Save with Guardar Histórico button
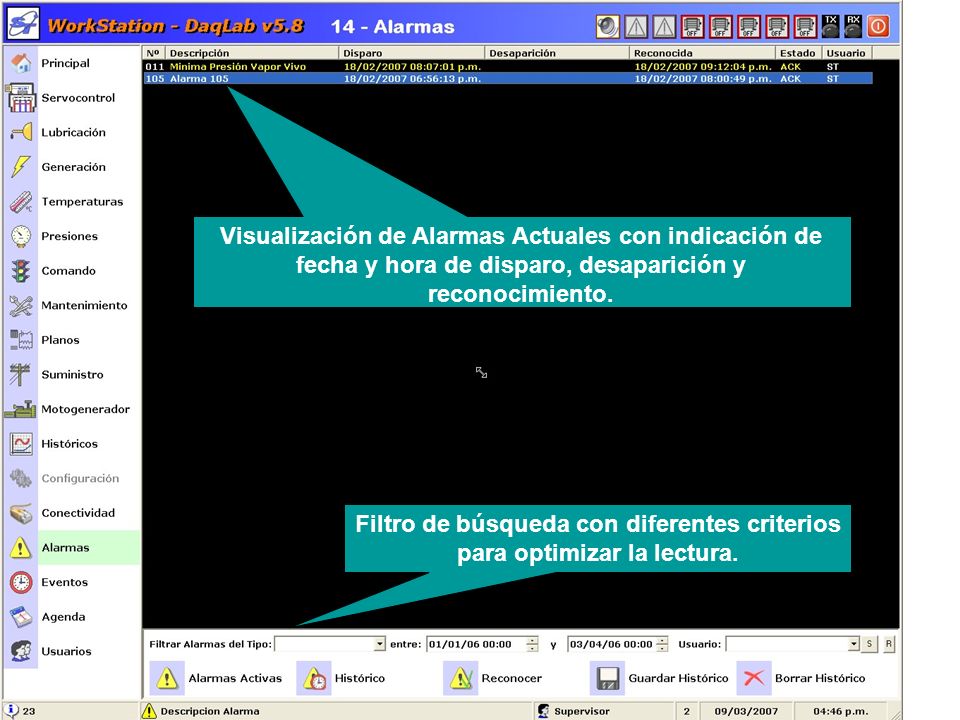Screen dimensions: 960x720 pos(659,678)
